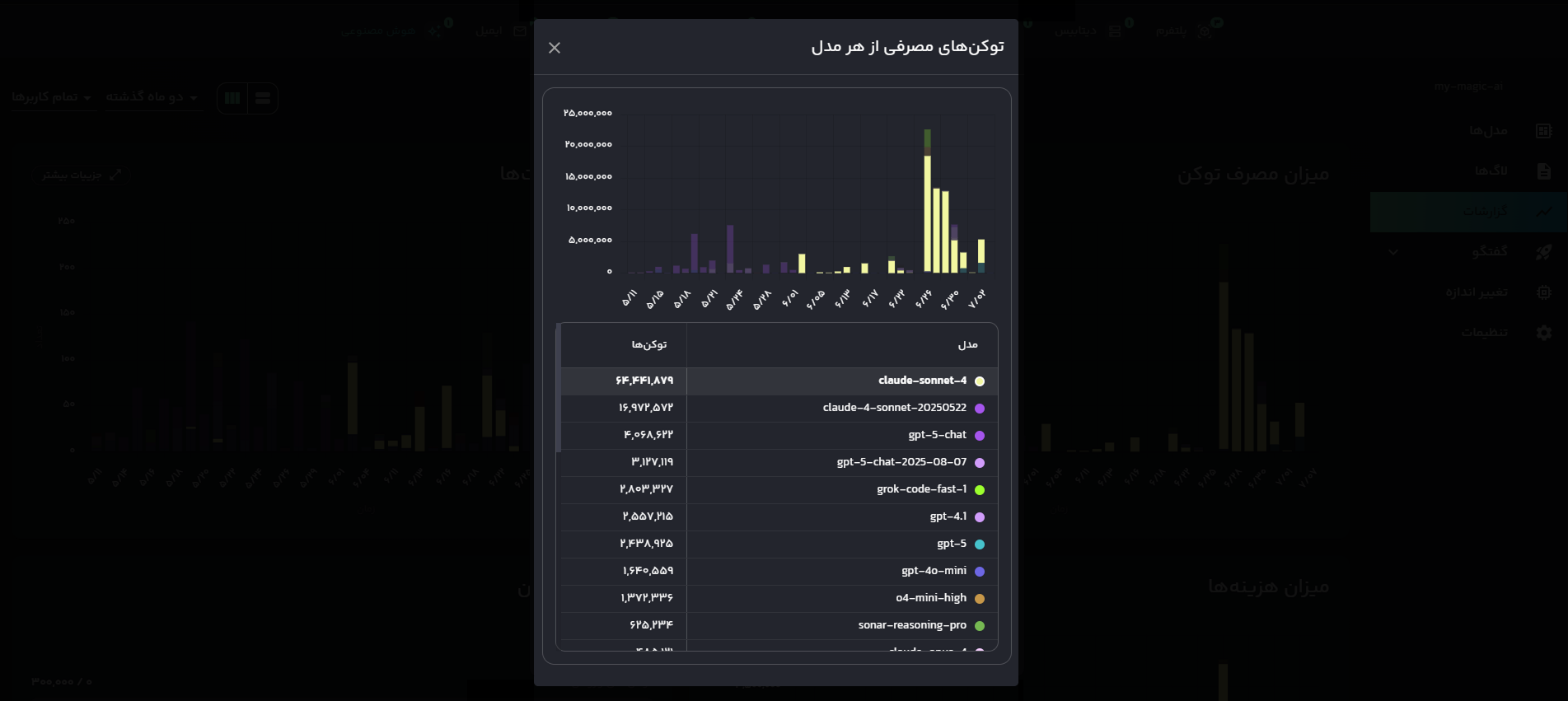Open the تنظیمات gear icon in the sidebar
Screen dimensions: 1568x701
coord(1543,333)
